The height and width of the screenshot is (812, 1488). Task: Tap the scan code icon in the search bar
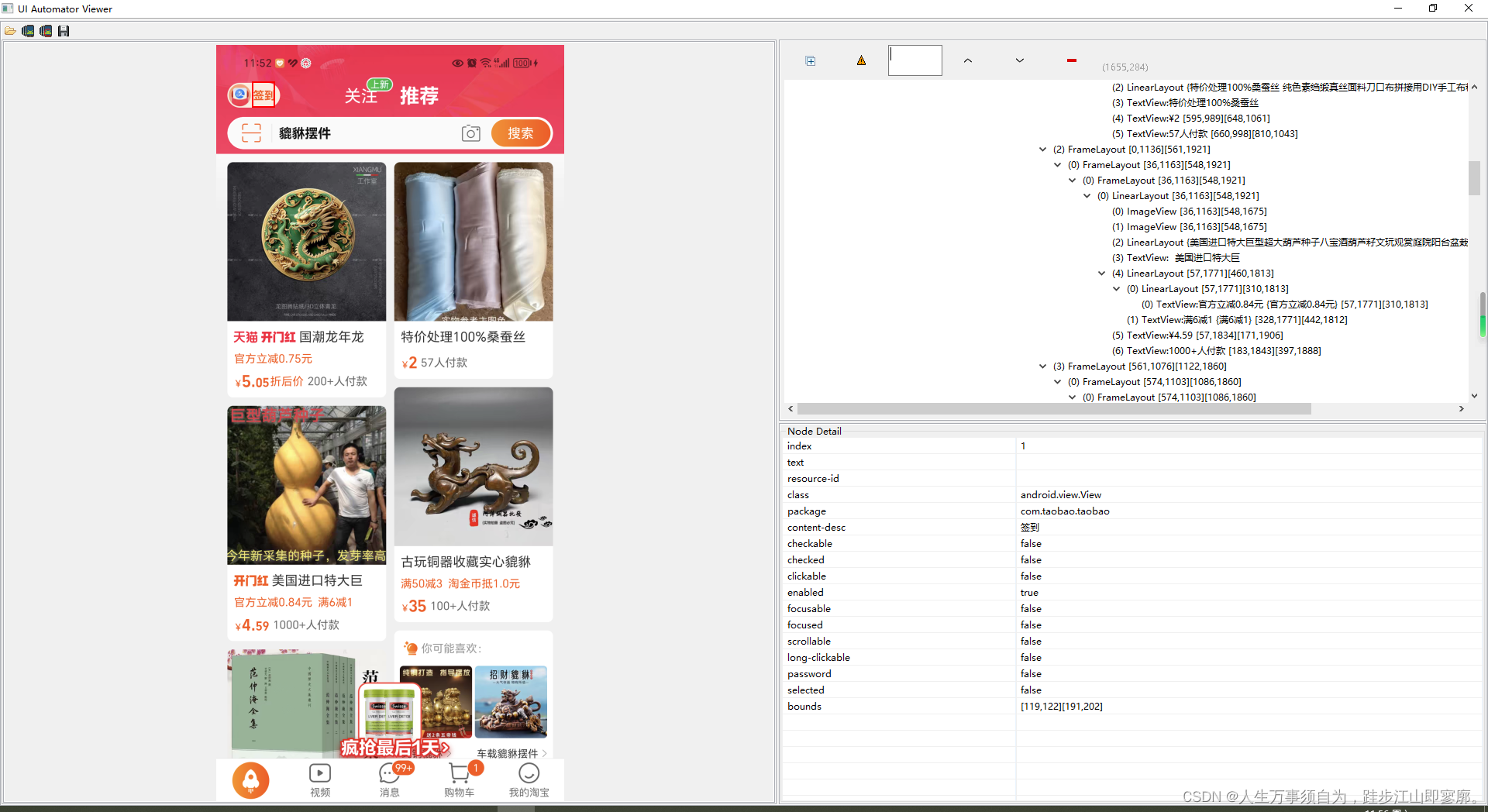(251, 133)
